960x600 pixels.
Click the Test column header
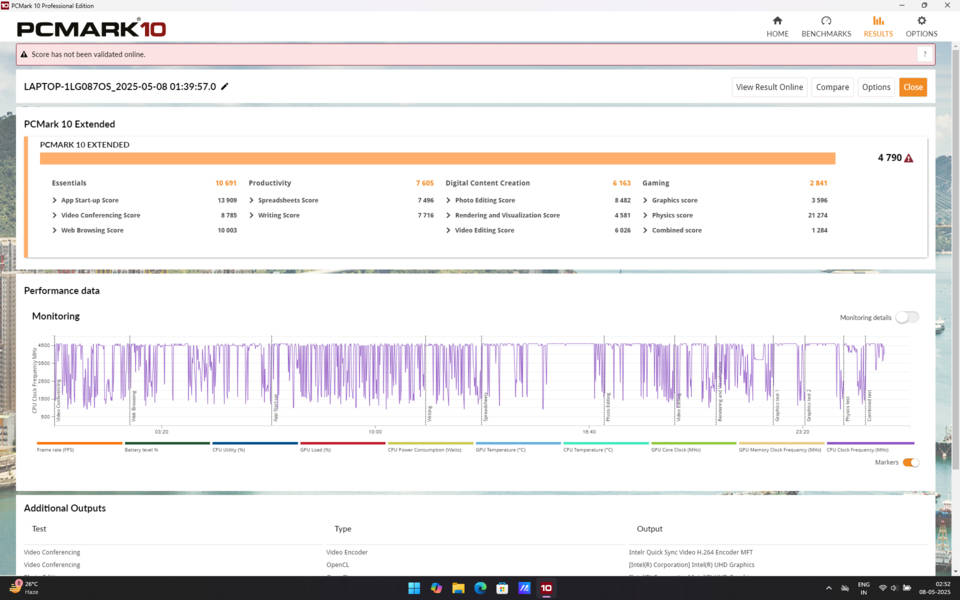coord(39,528)
